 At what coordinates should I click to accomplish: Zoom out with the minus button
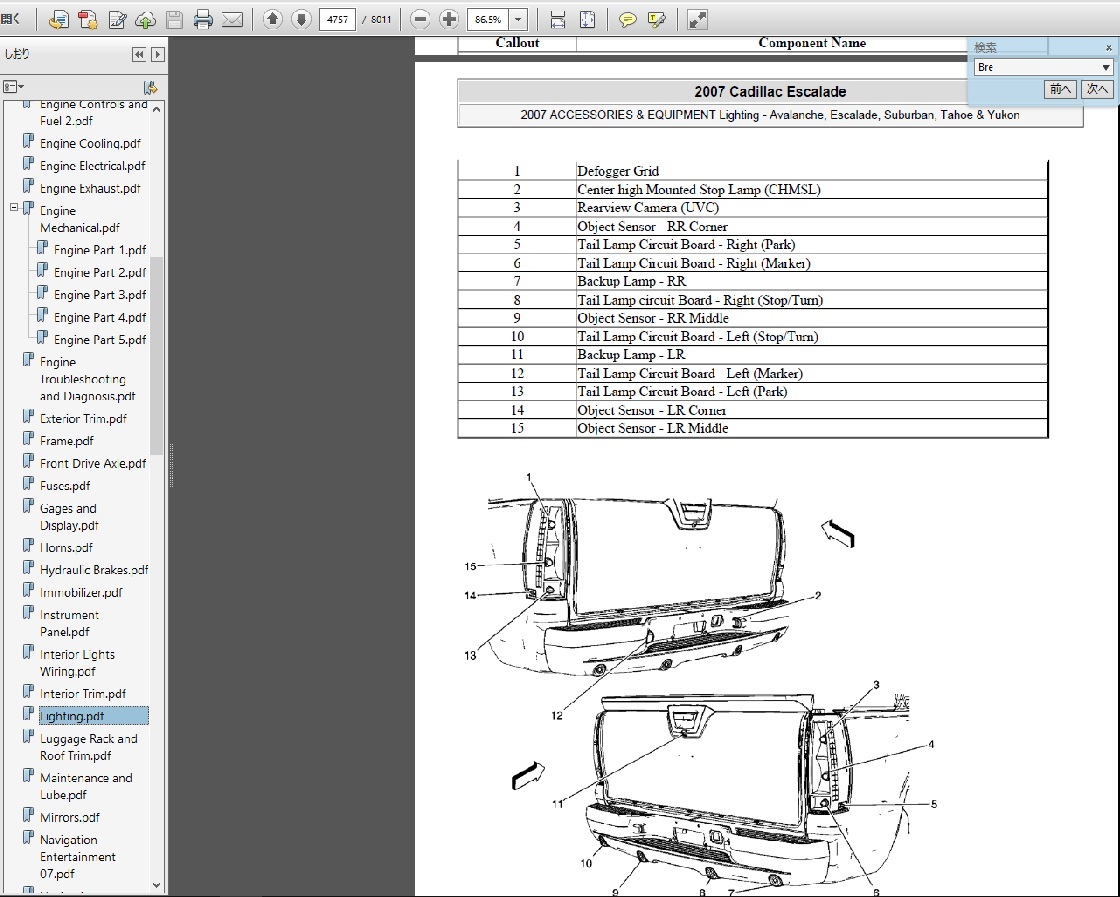tap(421, 19)
